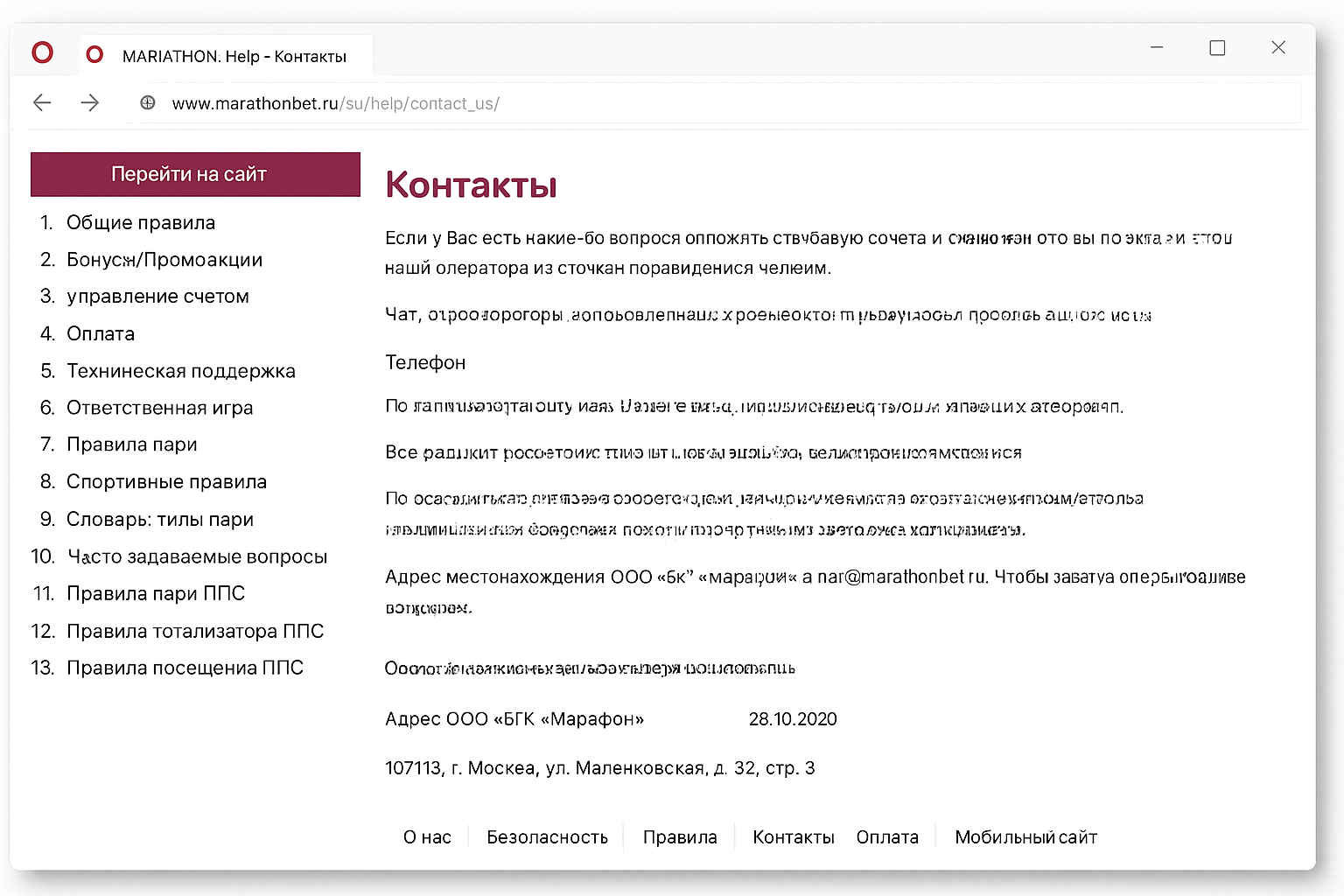Open the Оплата help section
Screen dimensions: 1344x896
100,333
